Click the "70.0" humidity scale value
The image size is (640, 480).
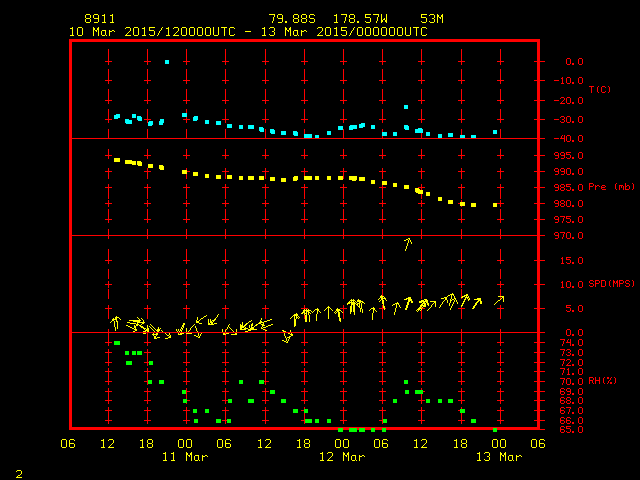pyautogui.click(x=571, y=382)
